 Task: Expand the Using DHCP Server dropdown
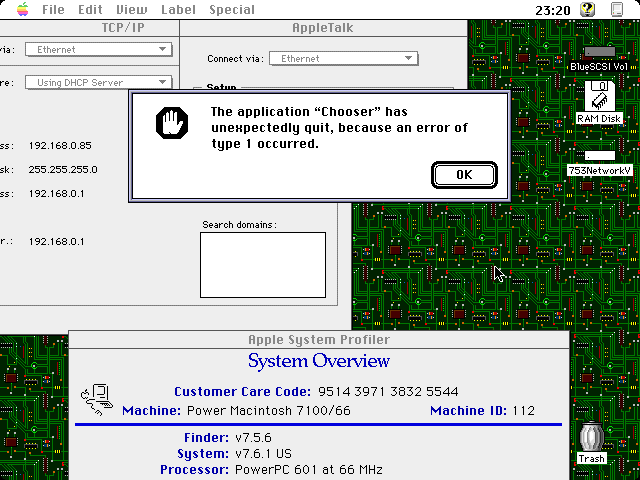99,83
